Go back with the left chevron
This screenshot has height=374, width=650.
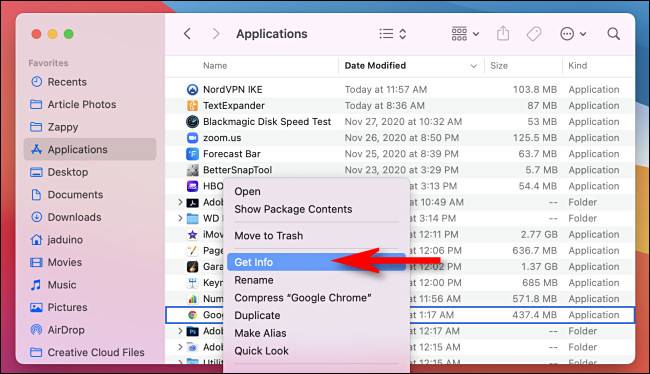[187, 34]
